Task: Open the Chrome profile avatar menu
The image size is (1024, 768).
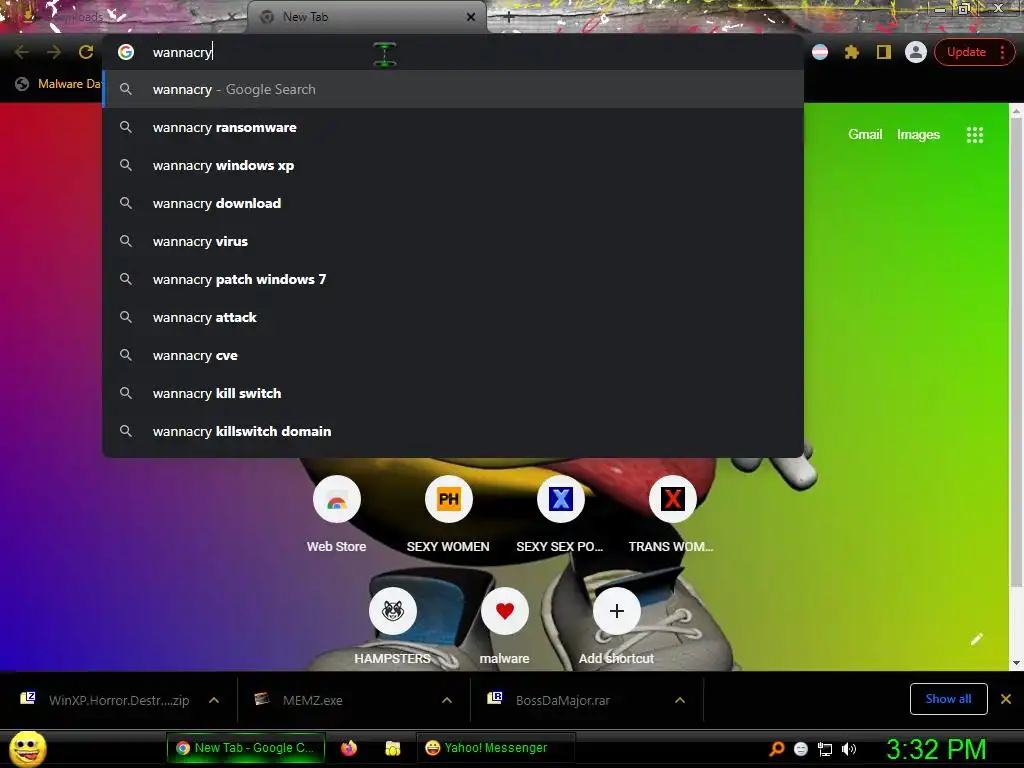Action: [x=916, y=52]
